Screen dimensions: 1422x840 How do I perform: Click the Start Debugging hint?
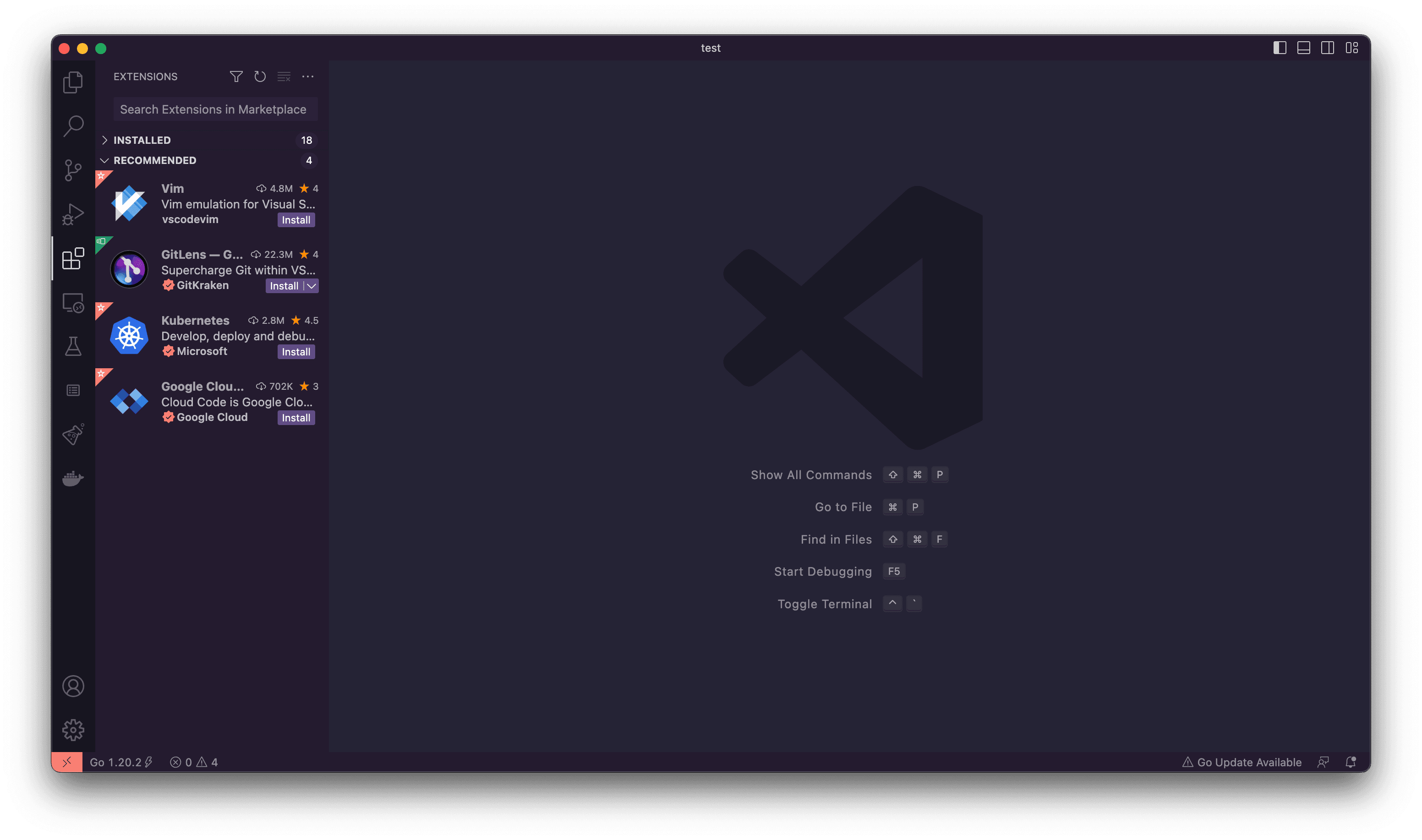(x=823, y=572)
